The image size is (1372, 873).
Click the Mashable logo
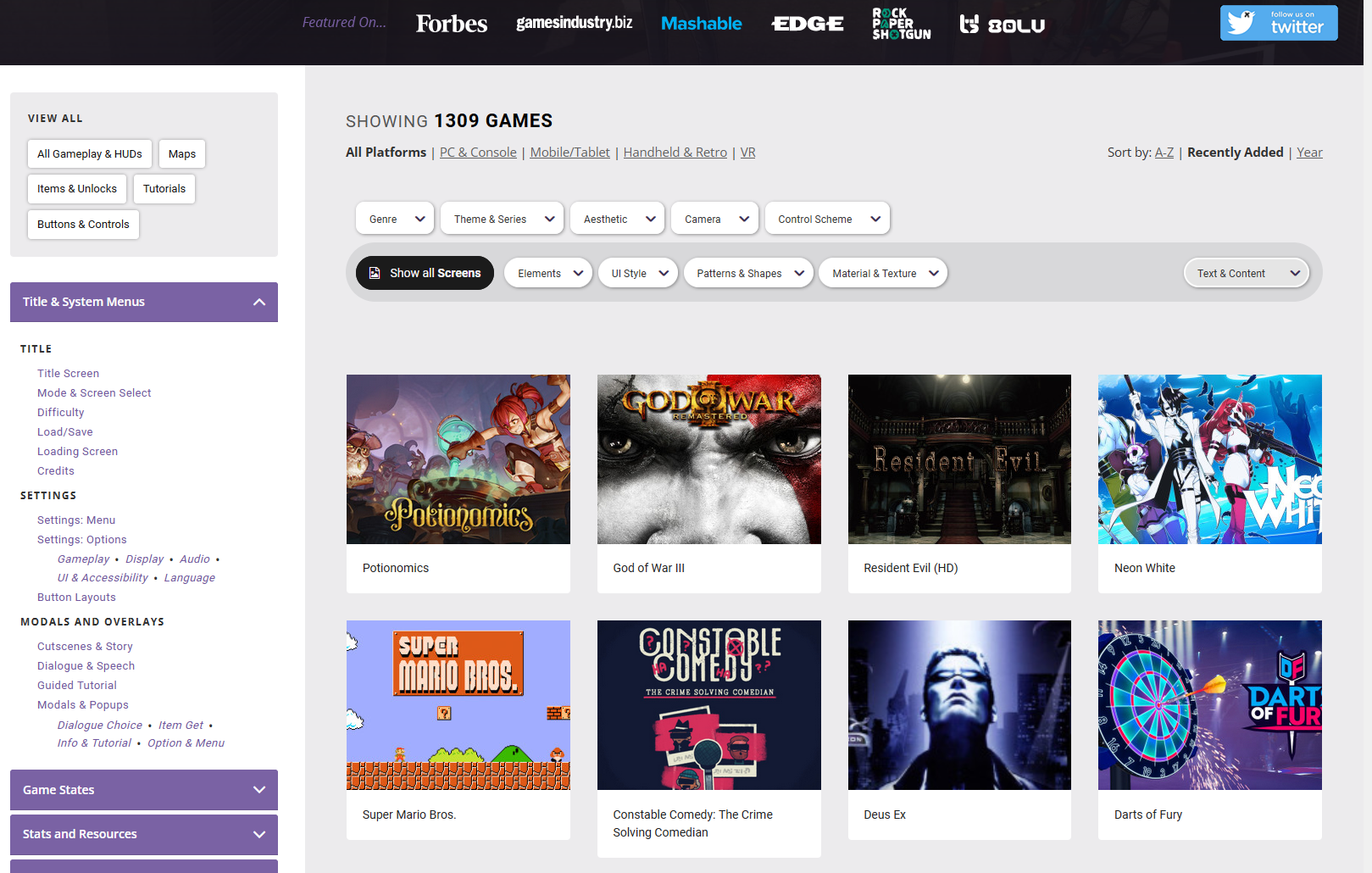click(701, 24)
